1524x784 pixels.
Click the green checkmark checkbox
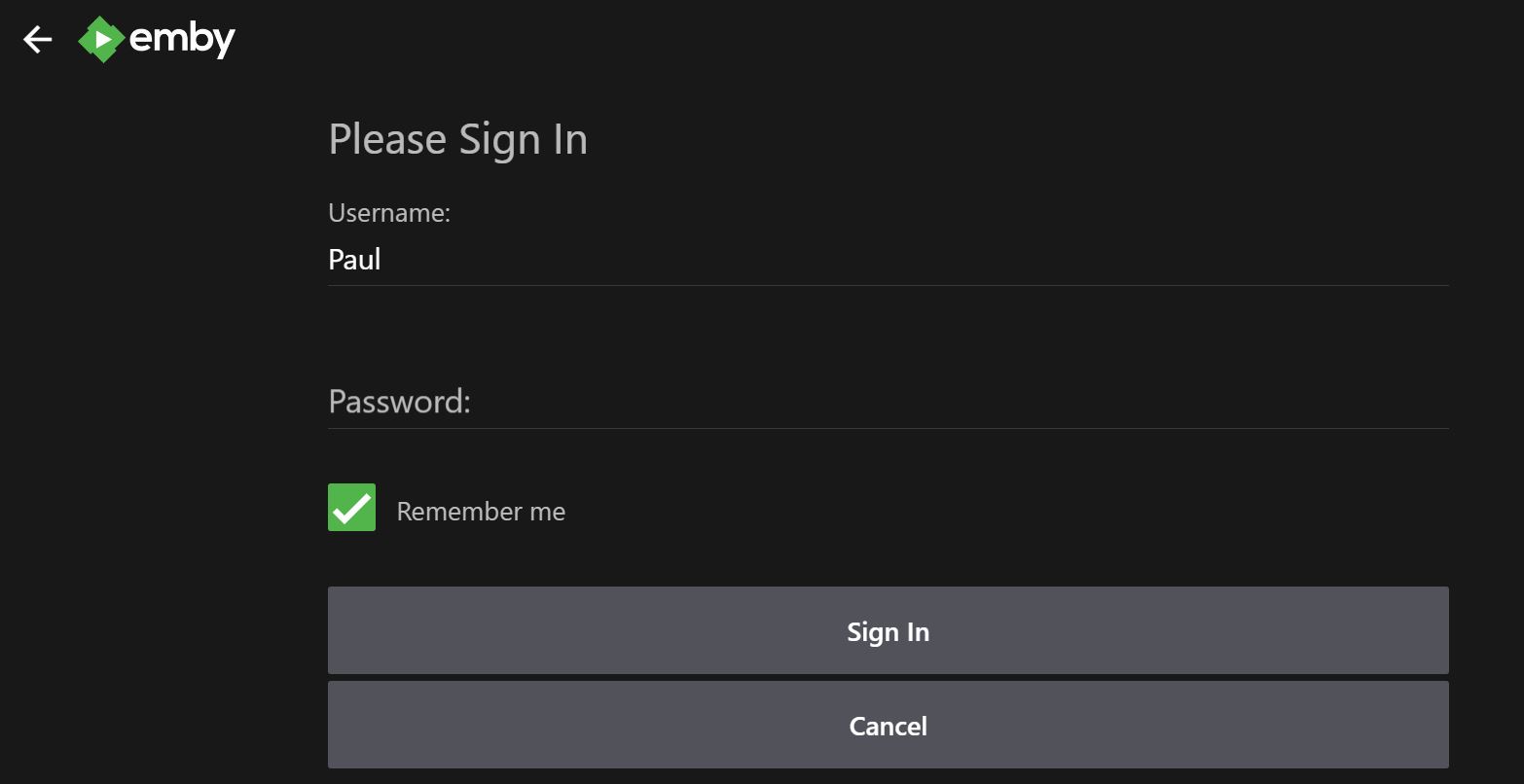(351, 507)
